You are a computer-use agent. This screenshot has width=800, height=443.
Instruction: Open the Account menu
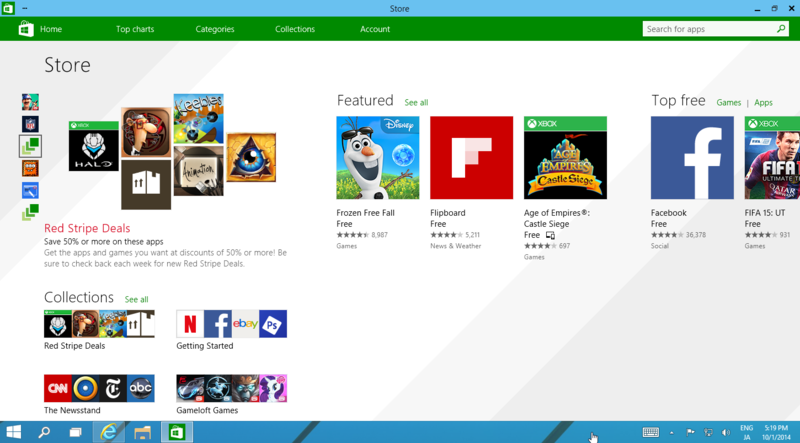pyautogui.click(x=375, y=29)
